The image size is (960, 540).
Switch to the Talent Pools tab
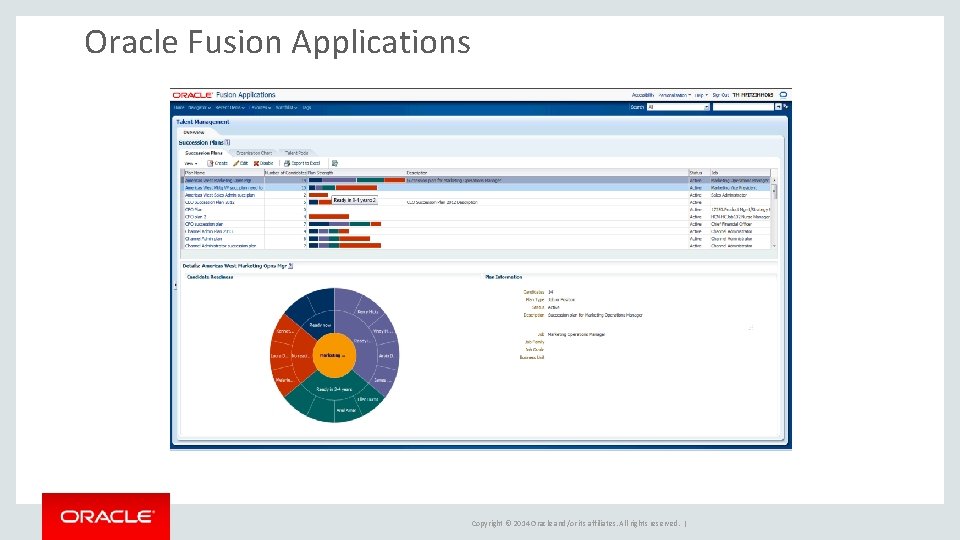[x=296, y=153]
